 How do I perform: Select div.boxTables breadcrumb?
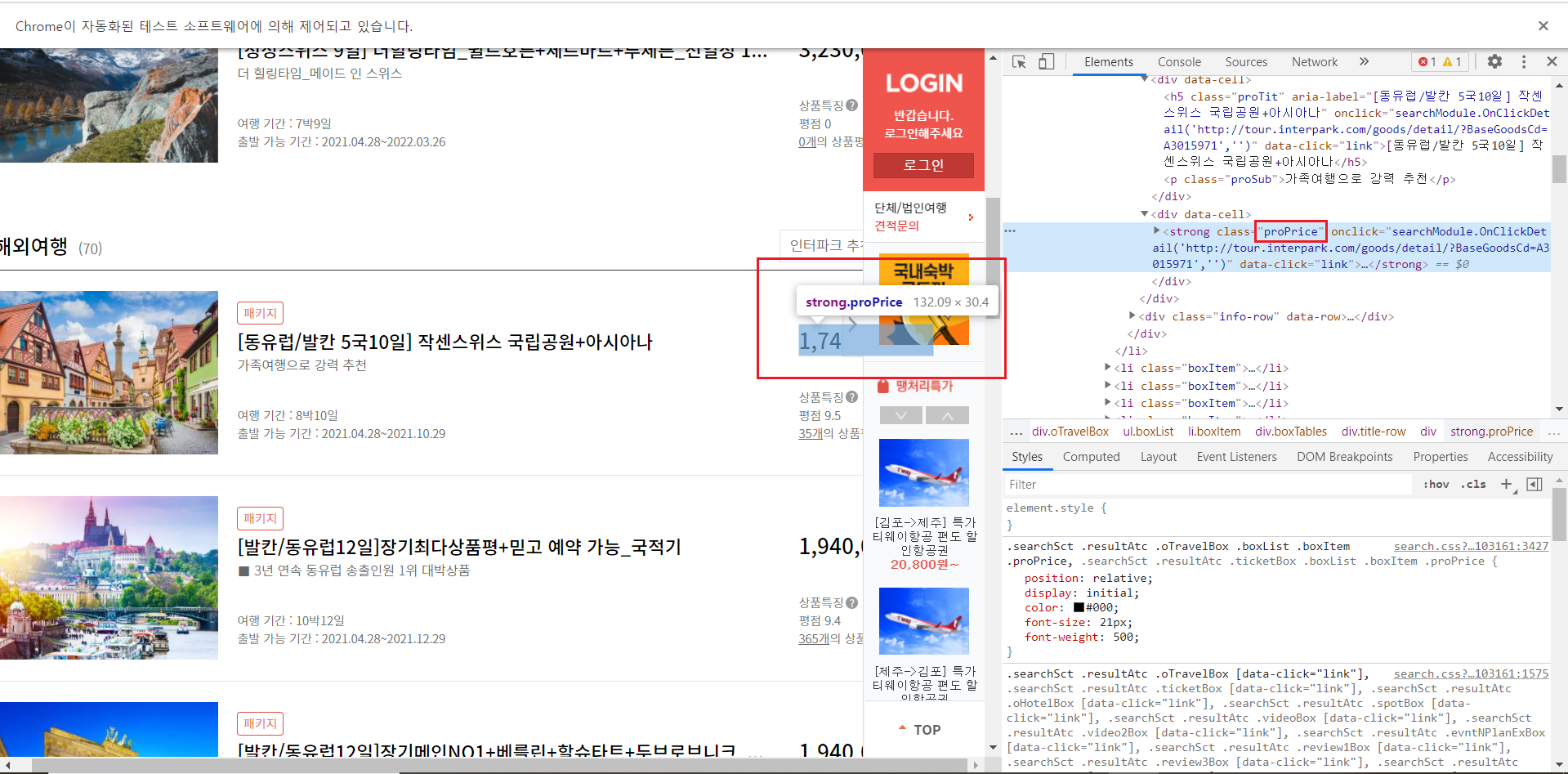(1291, 432)
